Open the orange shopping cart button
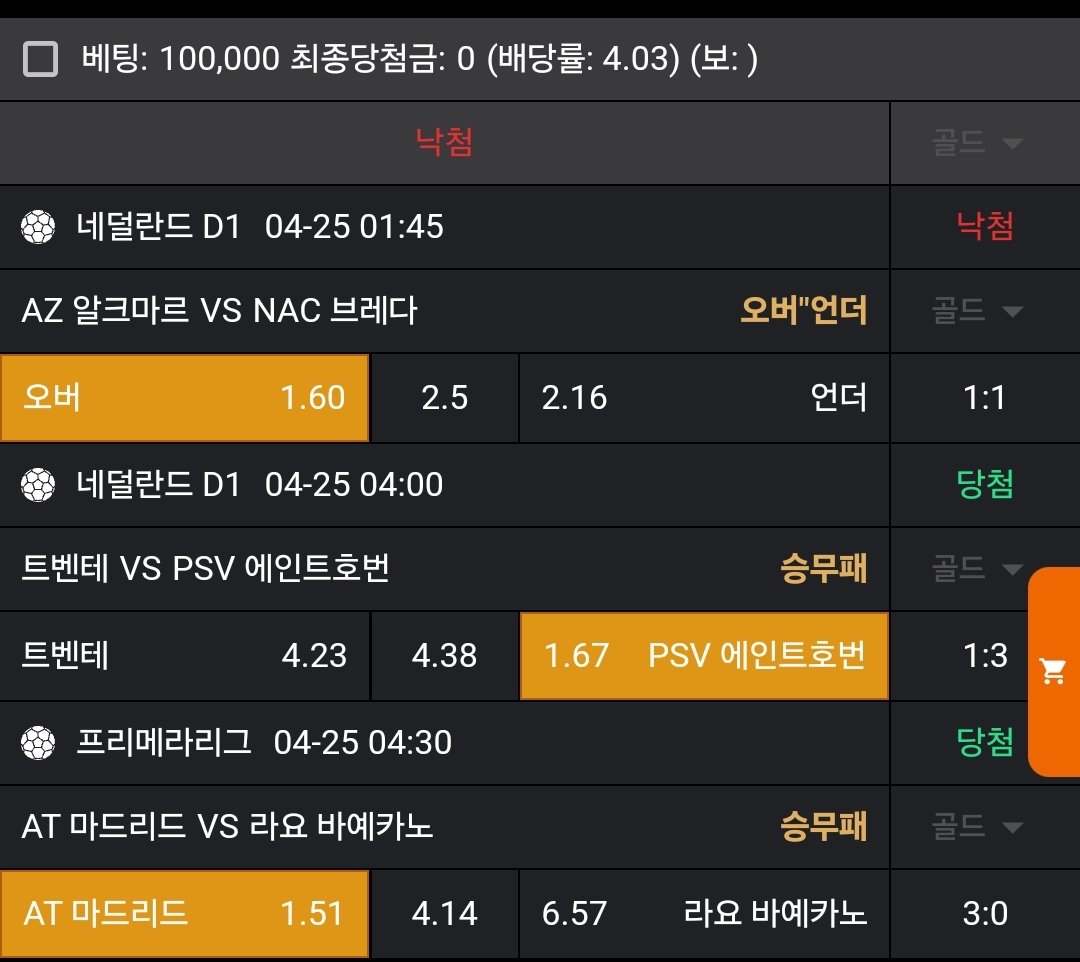Viewport: 1080px width, 962px height. (1053, 671)
